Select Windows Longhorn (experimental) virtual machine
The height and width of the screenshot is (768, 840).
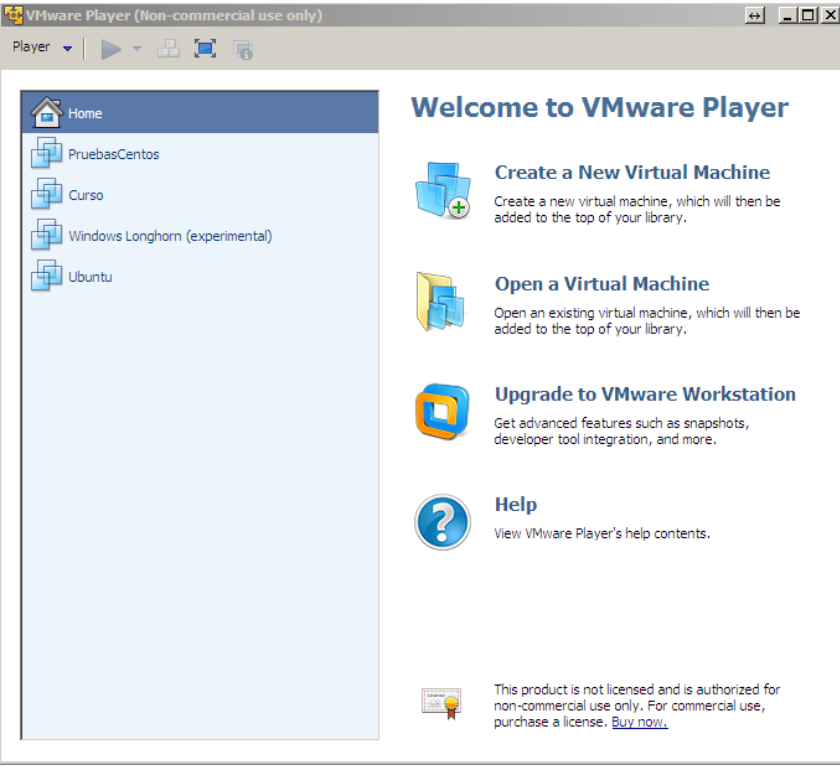tap(200, 236)
